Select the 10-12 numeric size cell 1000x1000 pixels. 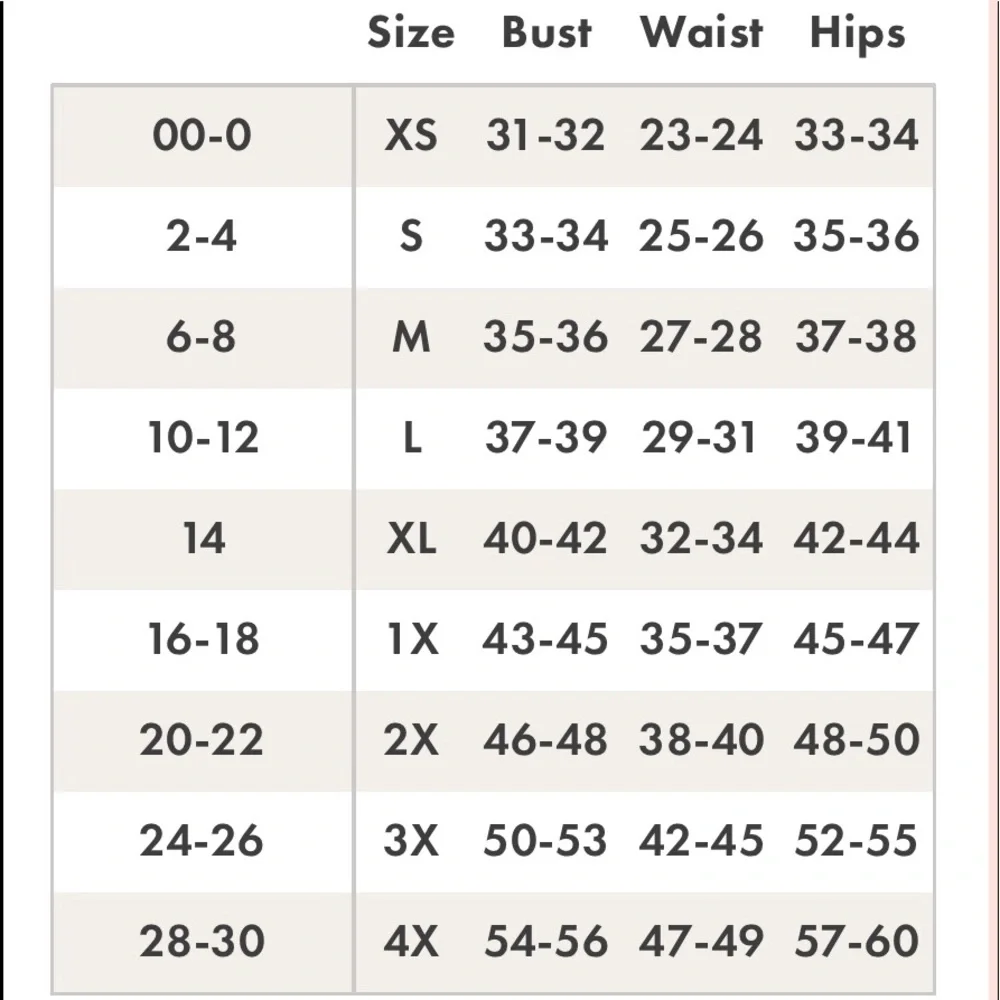[202, 438]
